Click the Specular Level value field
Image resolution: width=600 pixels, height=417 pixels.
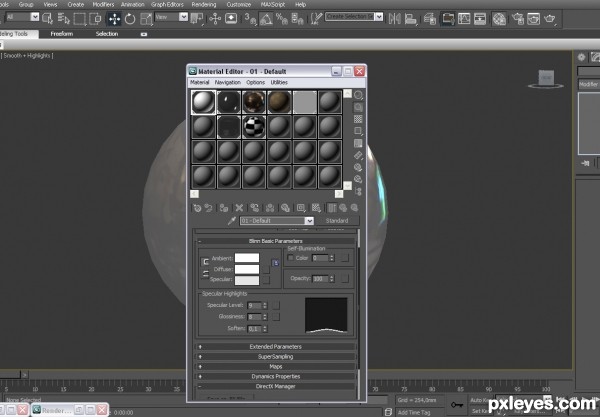254,305
